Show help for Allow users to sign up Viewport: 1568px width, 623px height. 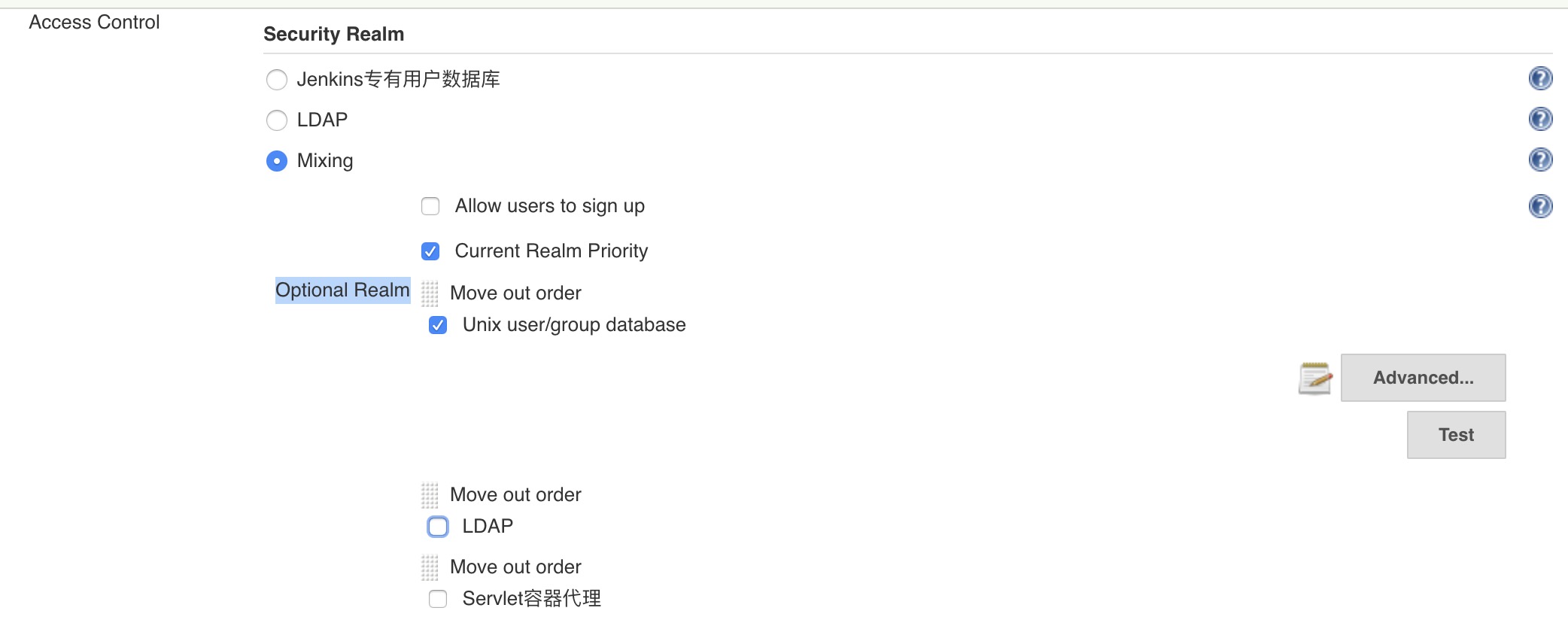click(1540, 206)
